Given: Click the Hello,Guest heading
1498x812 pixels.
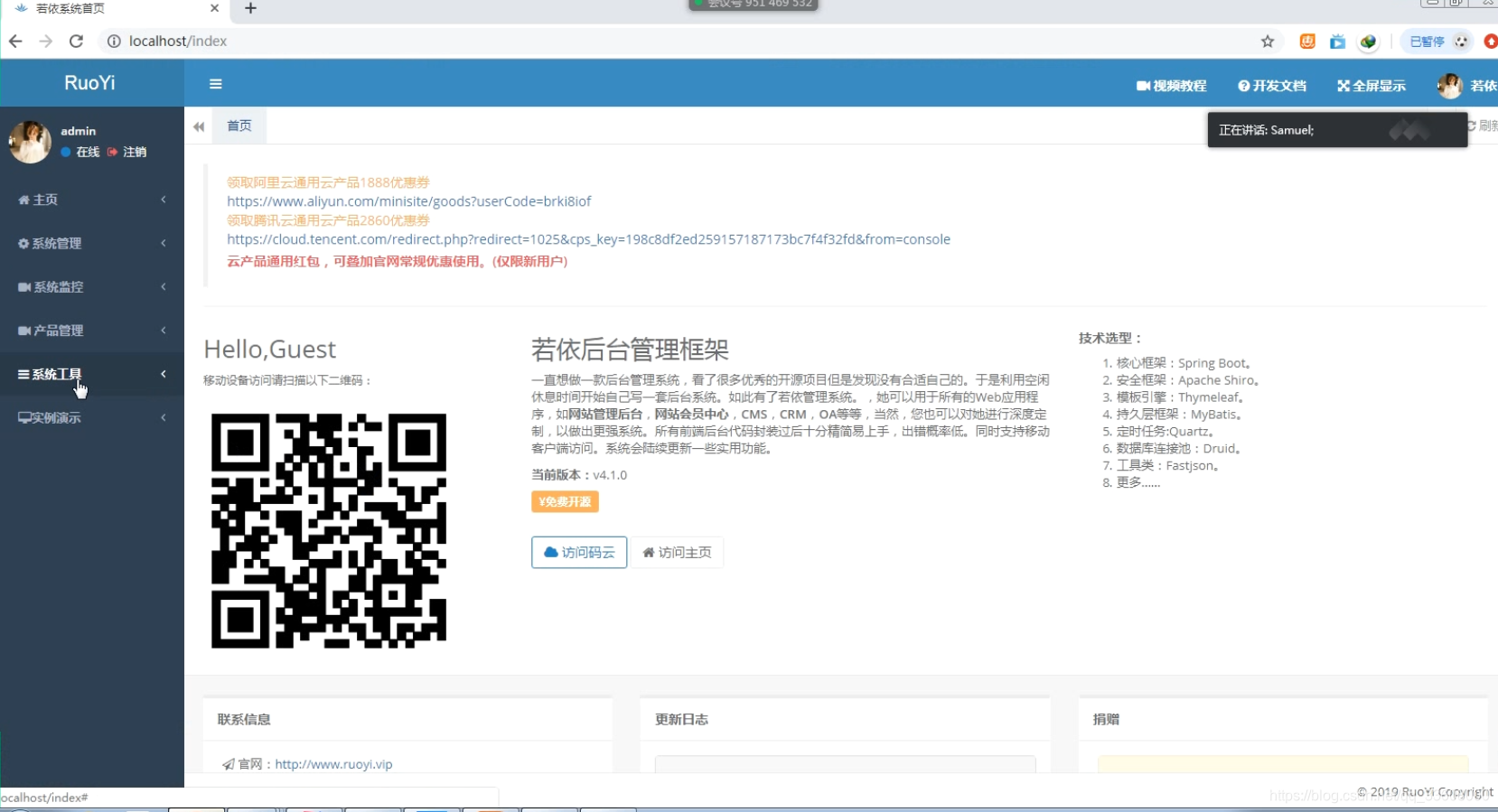Looking at the screenshot, I should click(x=270, y=349).
